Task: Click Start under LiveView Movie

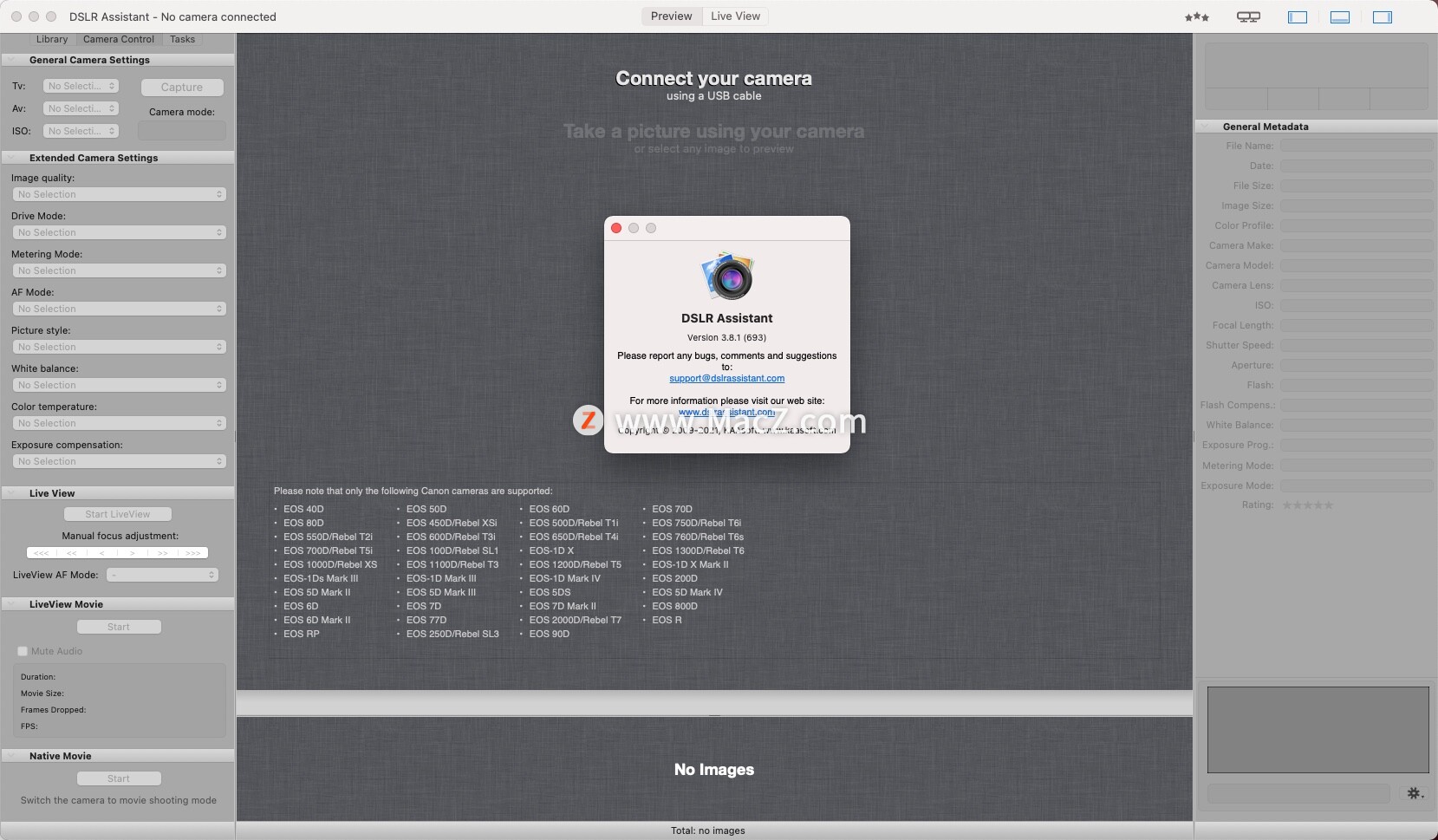Action: click(x=119, y=627)
